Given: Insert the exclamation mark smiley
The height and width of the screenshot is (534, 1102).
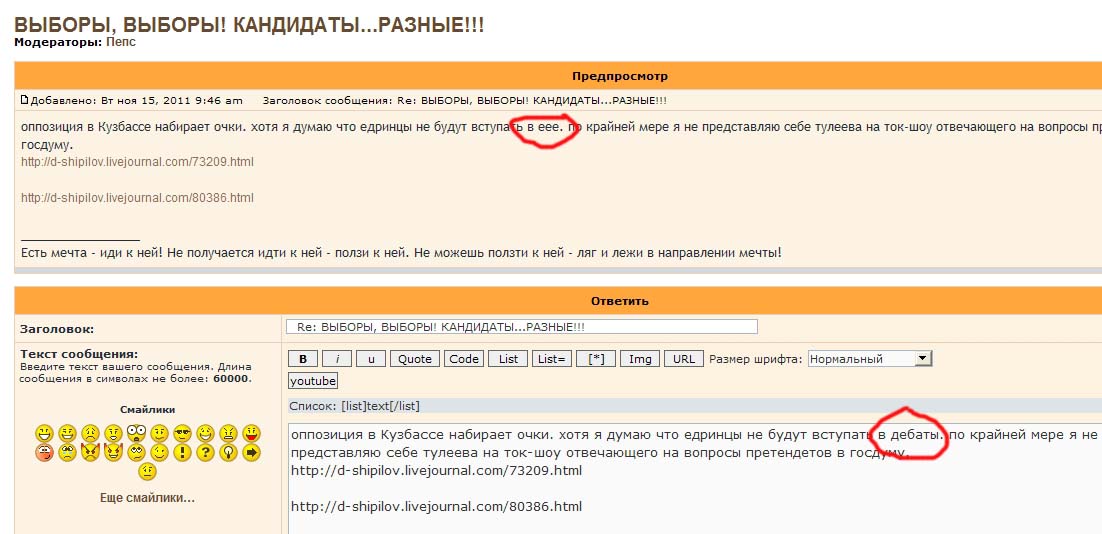Looking at the screenshot, I should coord(182,453).
